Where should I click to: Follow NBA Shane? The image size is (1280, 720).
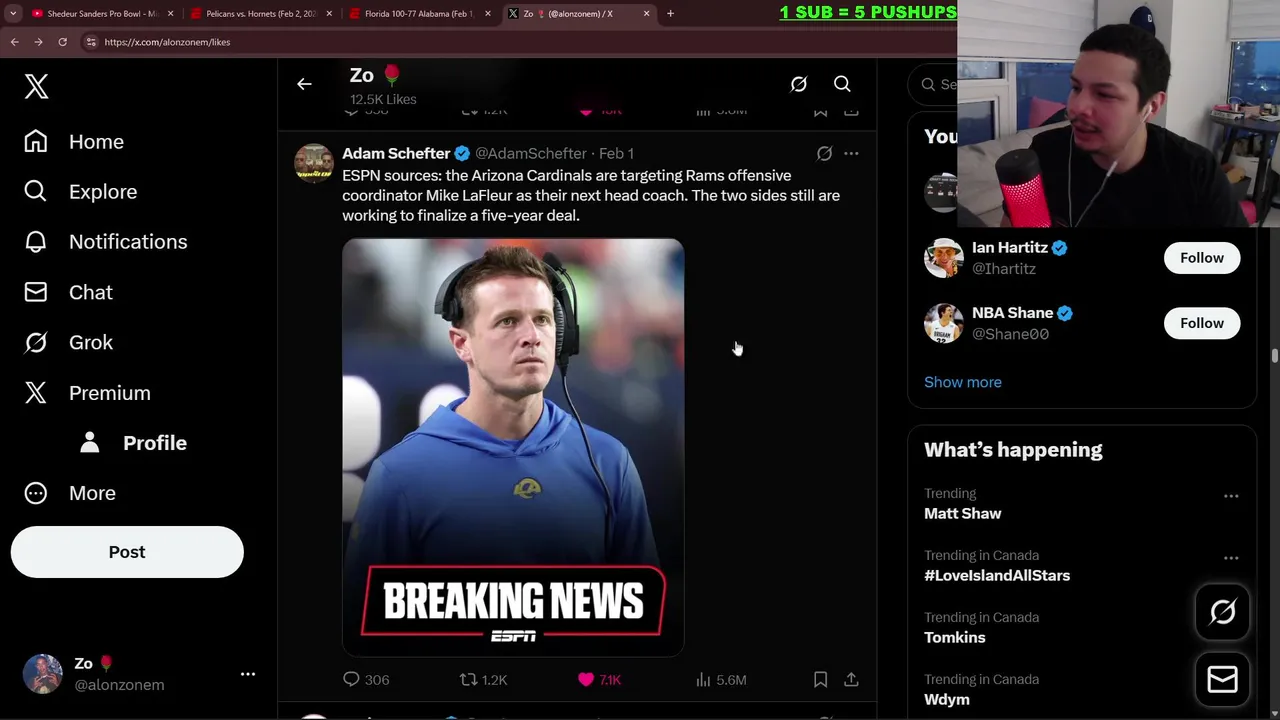click(1201, 323)
